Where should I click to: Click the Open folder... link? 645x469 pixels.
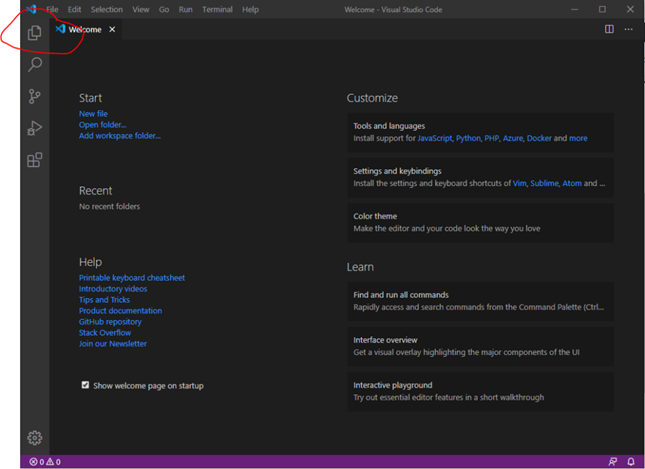[102, 125]
